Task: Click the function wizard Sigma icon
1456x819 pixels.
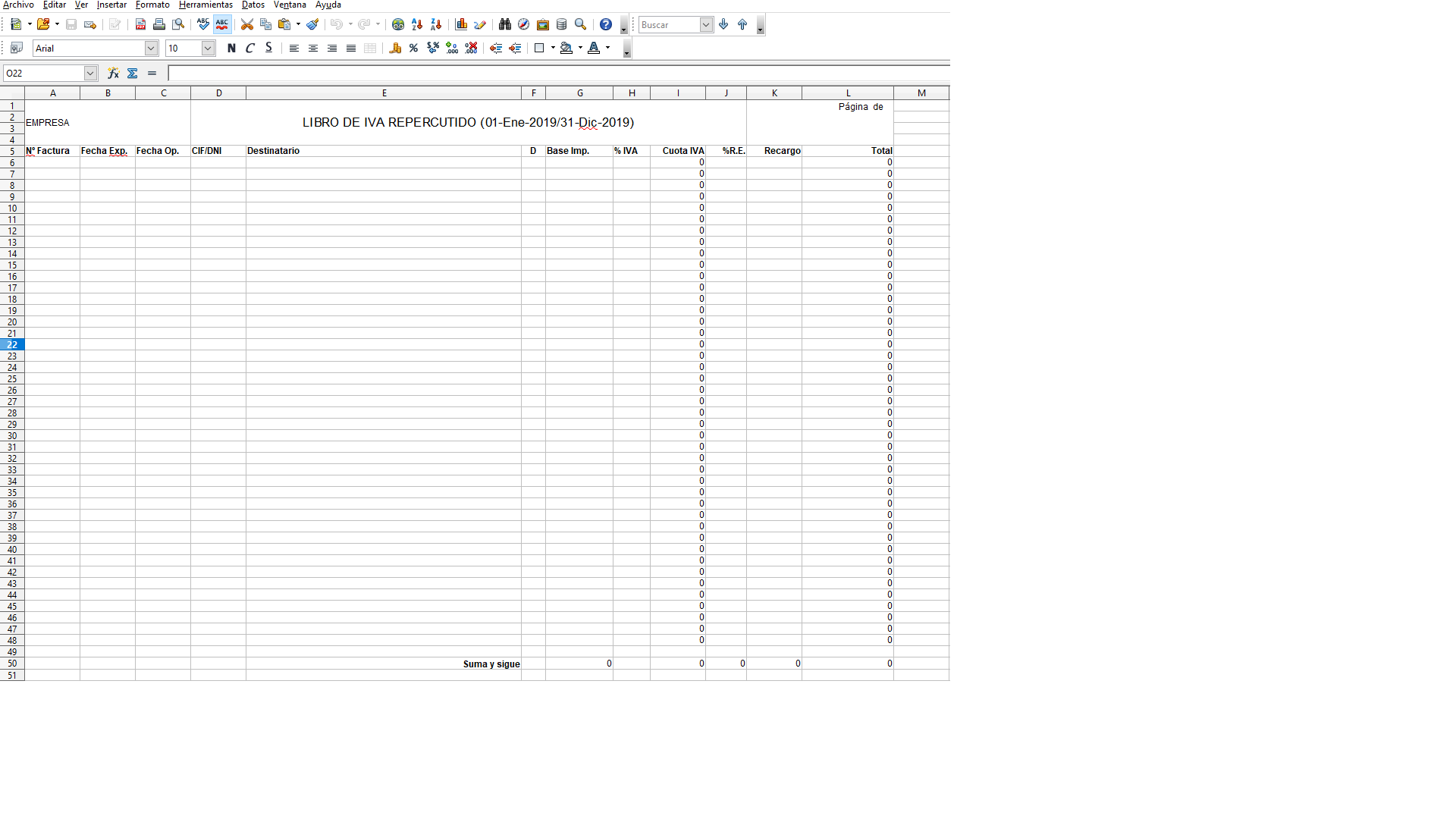Action: pyautogui.click(x=133, y=73)
